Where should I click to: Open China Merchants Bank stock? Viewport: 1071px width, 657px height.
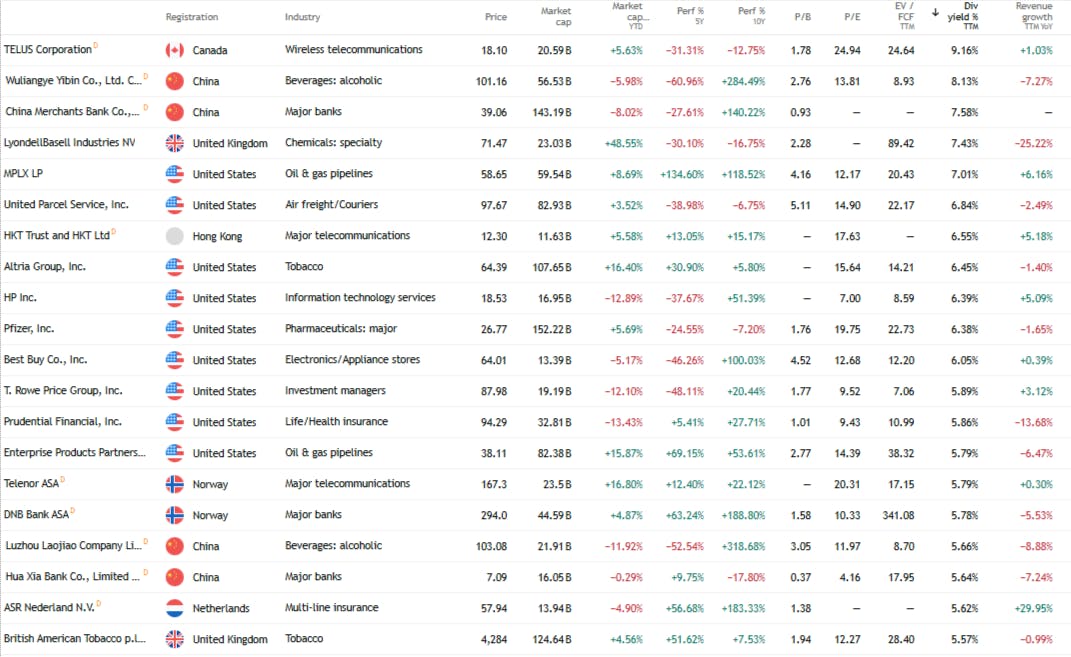point(72,111)
